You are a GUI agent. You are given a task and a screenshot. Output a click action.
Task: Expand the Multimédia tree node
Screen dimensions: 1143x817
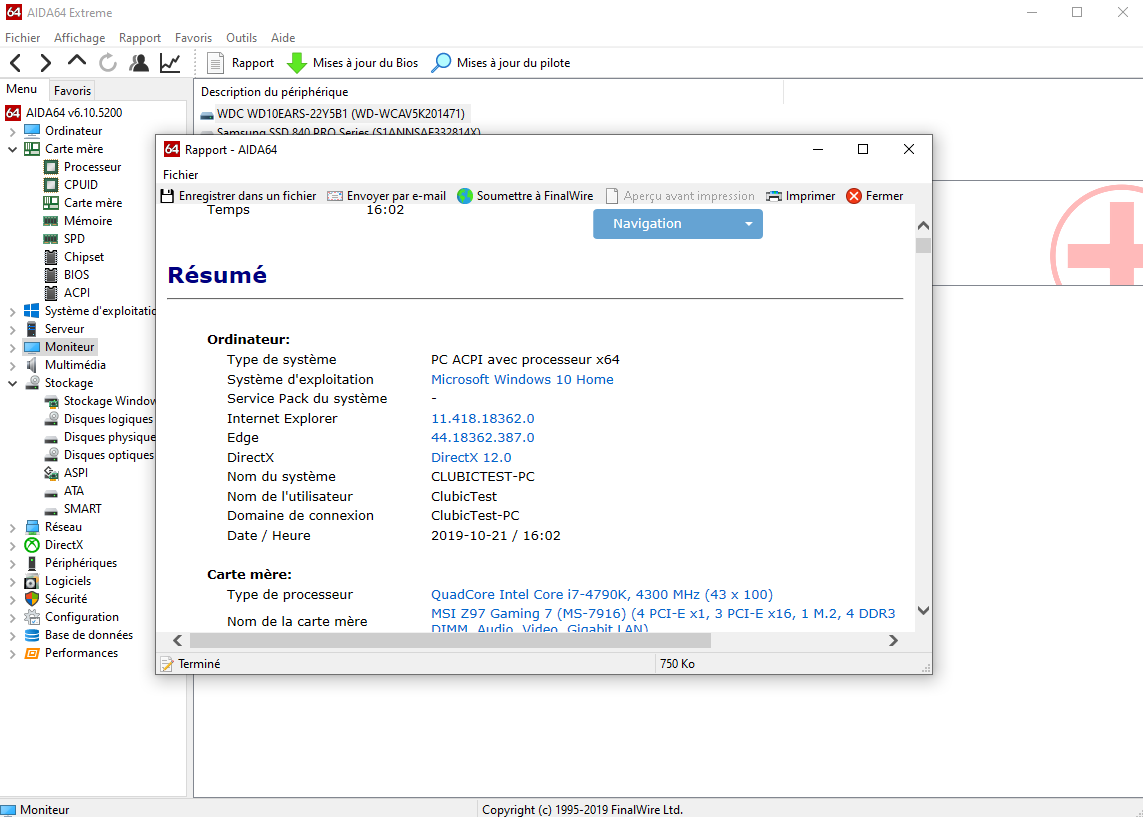(12, 366)
